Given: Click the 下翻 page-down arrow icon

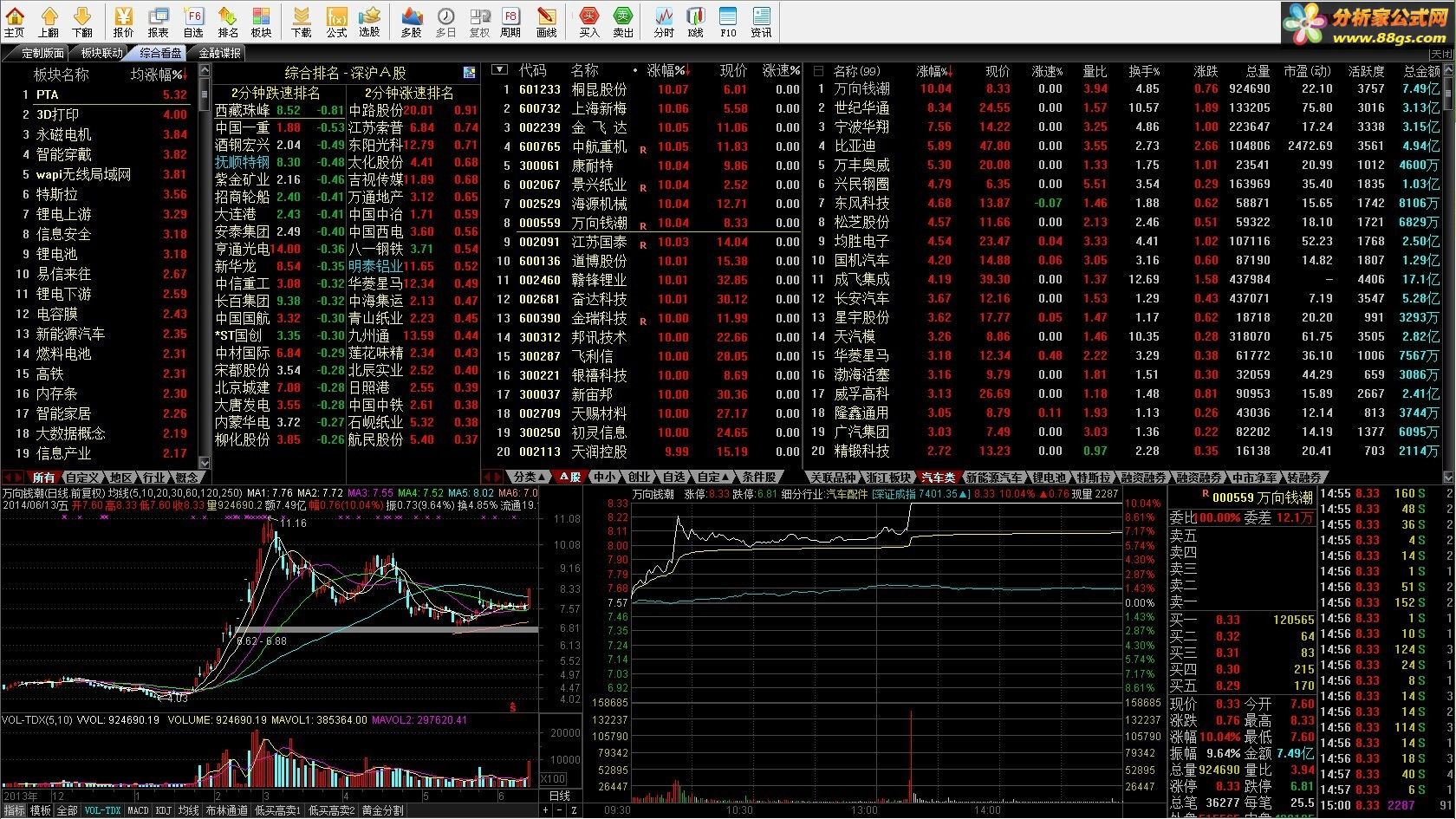Looking at the screenshot, I should pos(82,22).
